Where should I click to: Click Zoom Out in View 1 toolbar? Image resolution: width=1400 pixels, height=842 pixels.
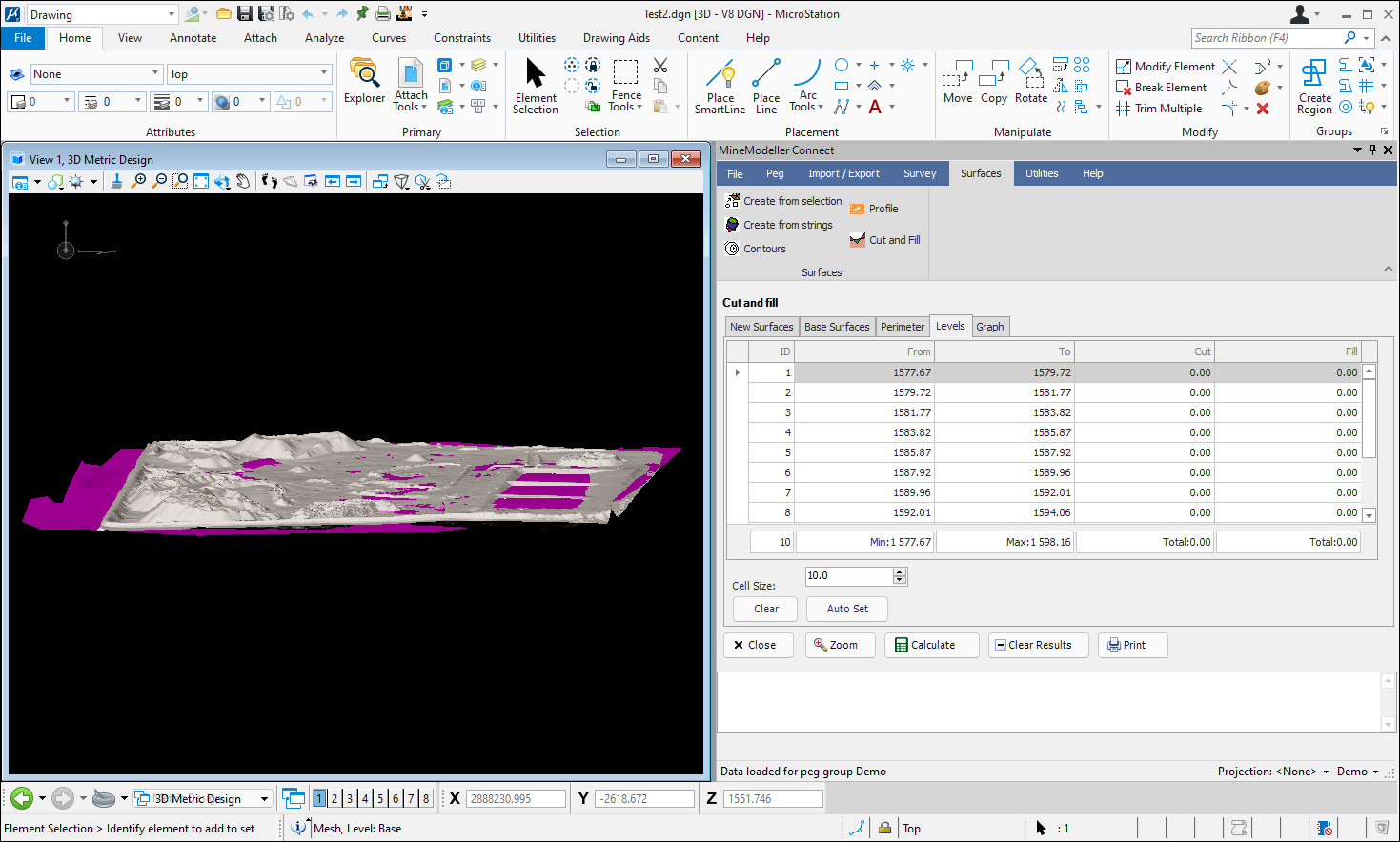[160, 181]
